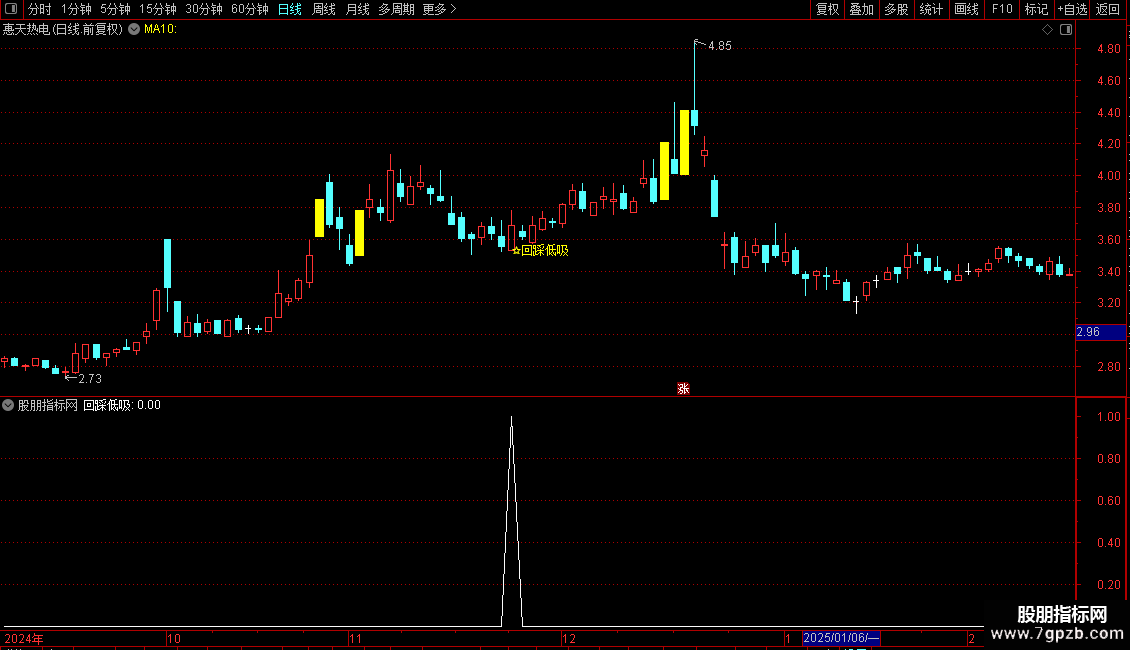Click the 2024年 label on time axis
Viewport: 1130px width, 650px height.
24,638
